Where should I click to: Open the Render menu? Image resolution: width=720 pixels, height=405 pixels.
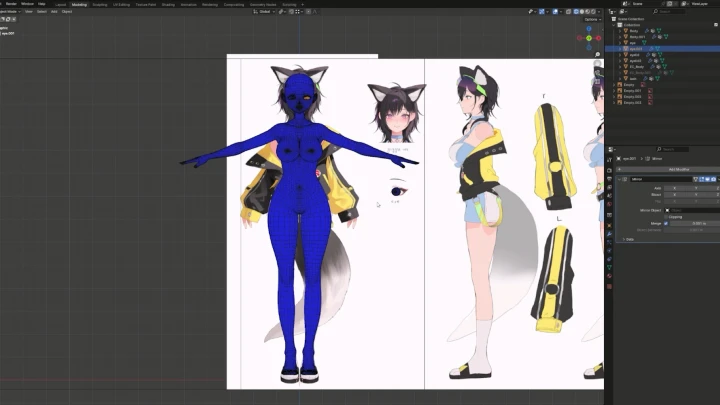pyautogui.click(x=11, y=4)
